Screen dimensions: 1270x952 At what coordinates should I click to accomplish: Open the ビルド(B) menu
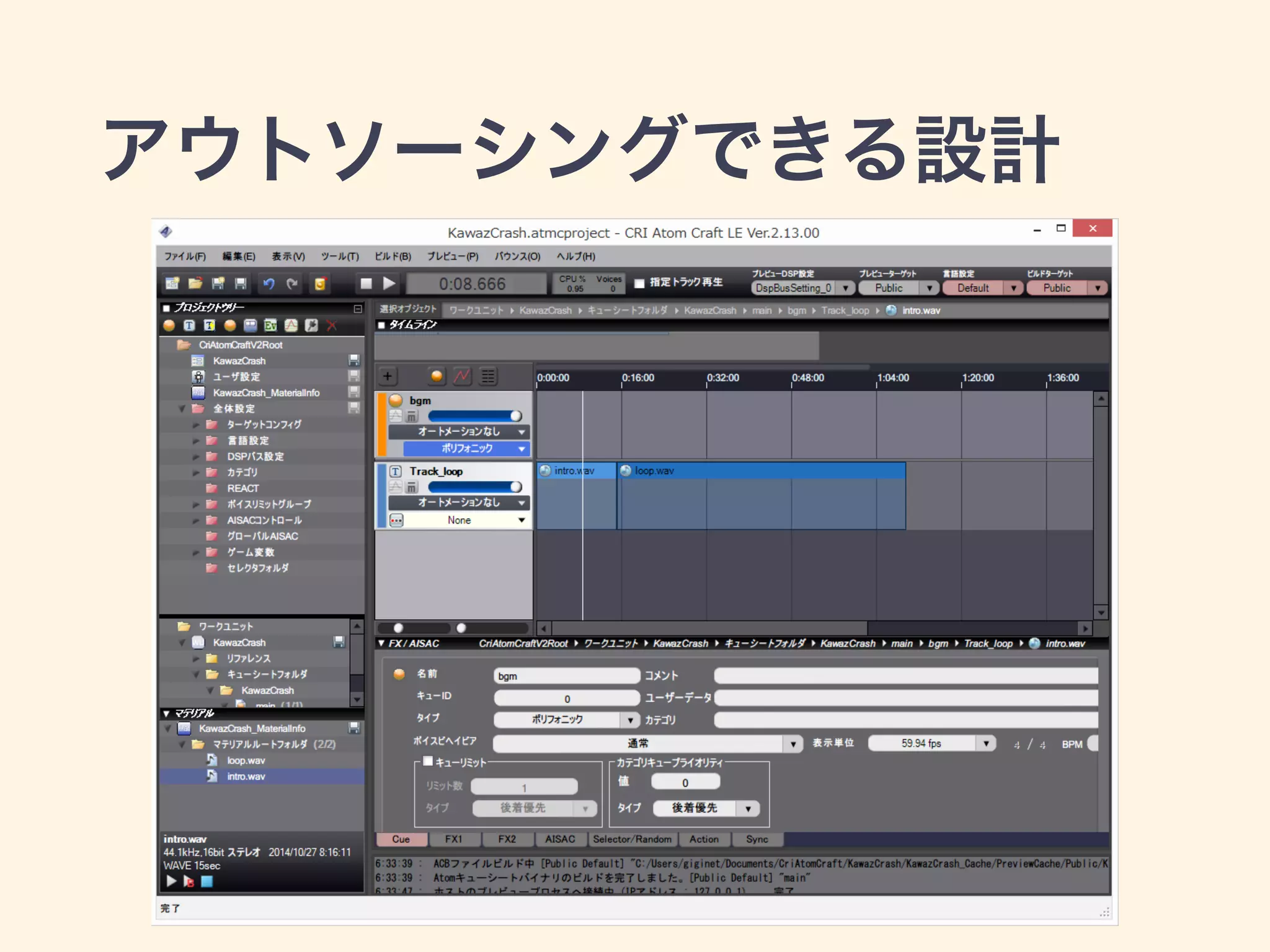point(393,256)
